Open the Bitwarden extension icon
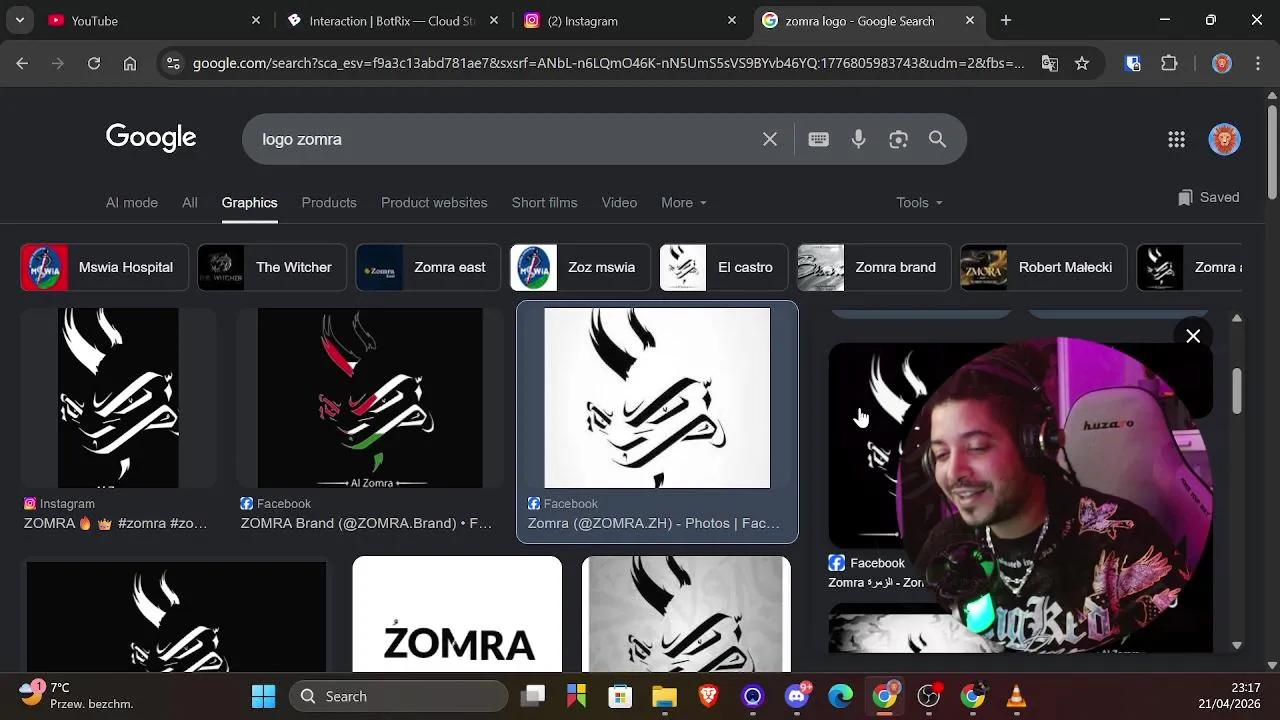 (x=1133, y=63)
